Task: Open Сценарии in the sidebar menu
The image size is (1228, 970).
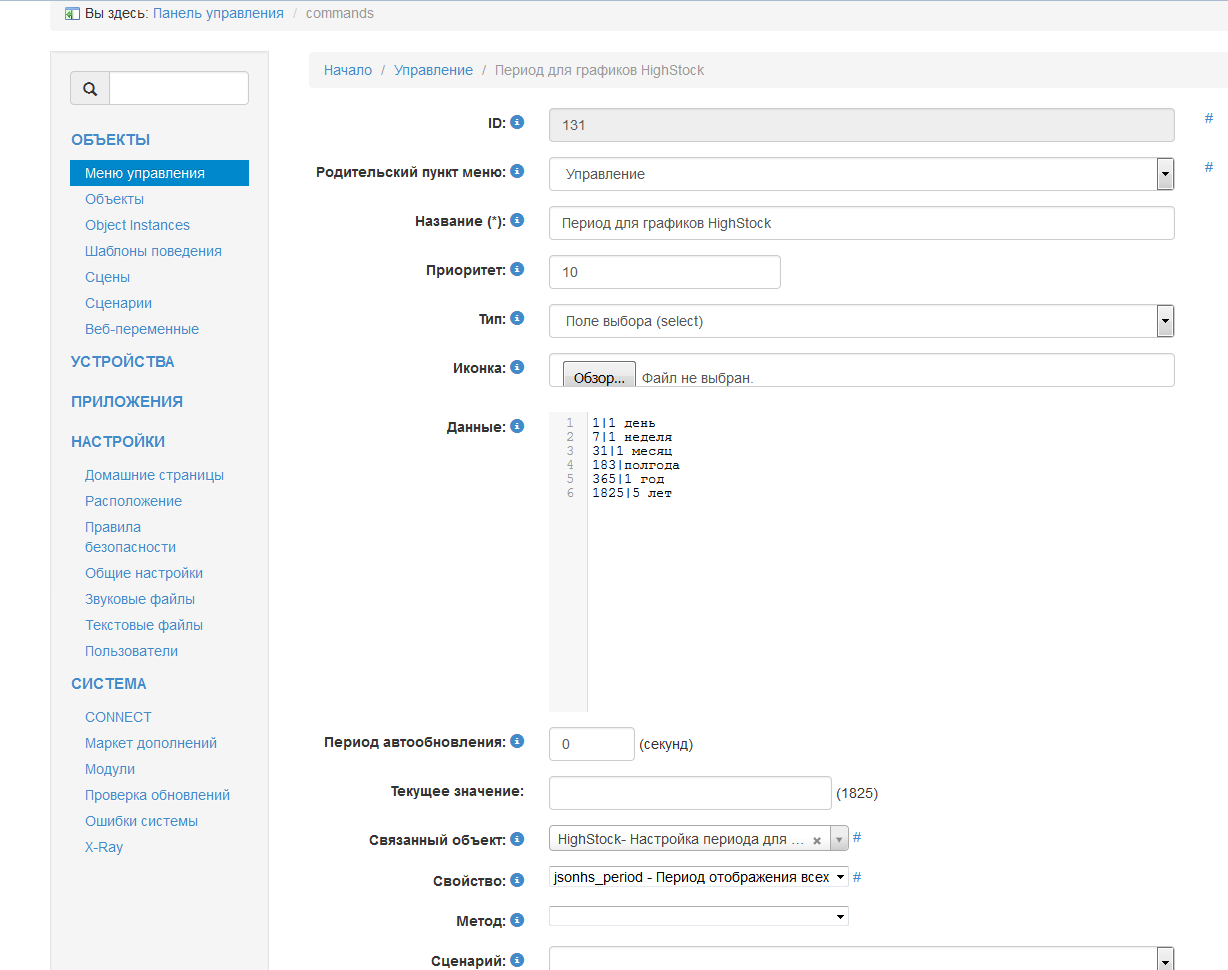Action: point(118,303)
